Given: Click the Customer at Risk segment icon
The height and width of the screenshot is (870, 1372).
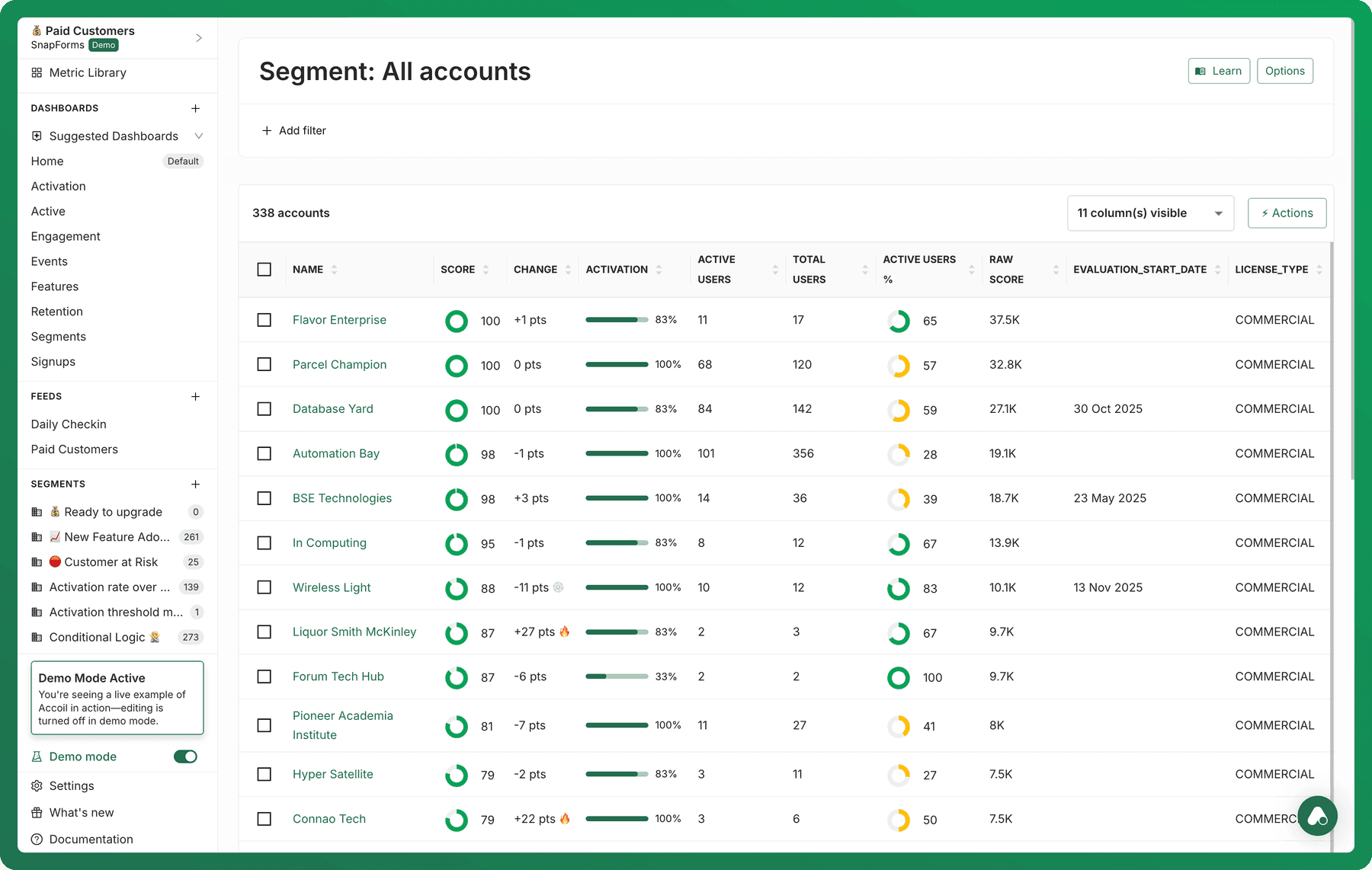Looking at the screenshot, I should 37,562.
